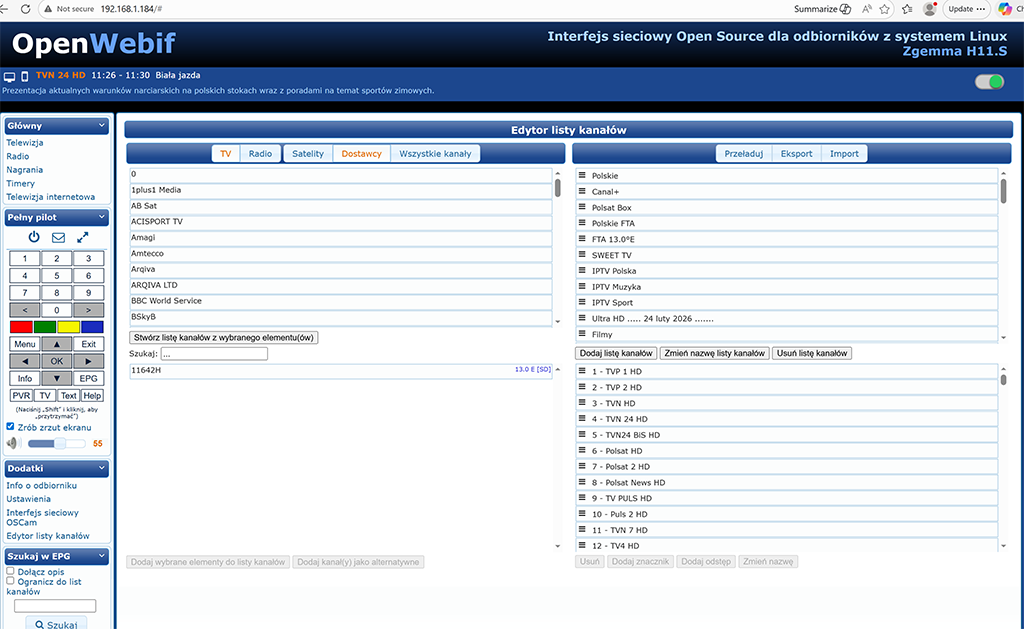The height and width of the screenshot is (629, 1024).
Task: Click the Dodaj listę kanałów button
Action: (616, 353)
